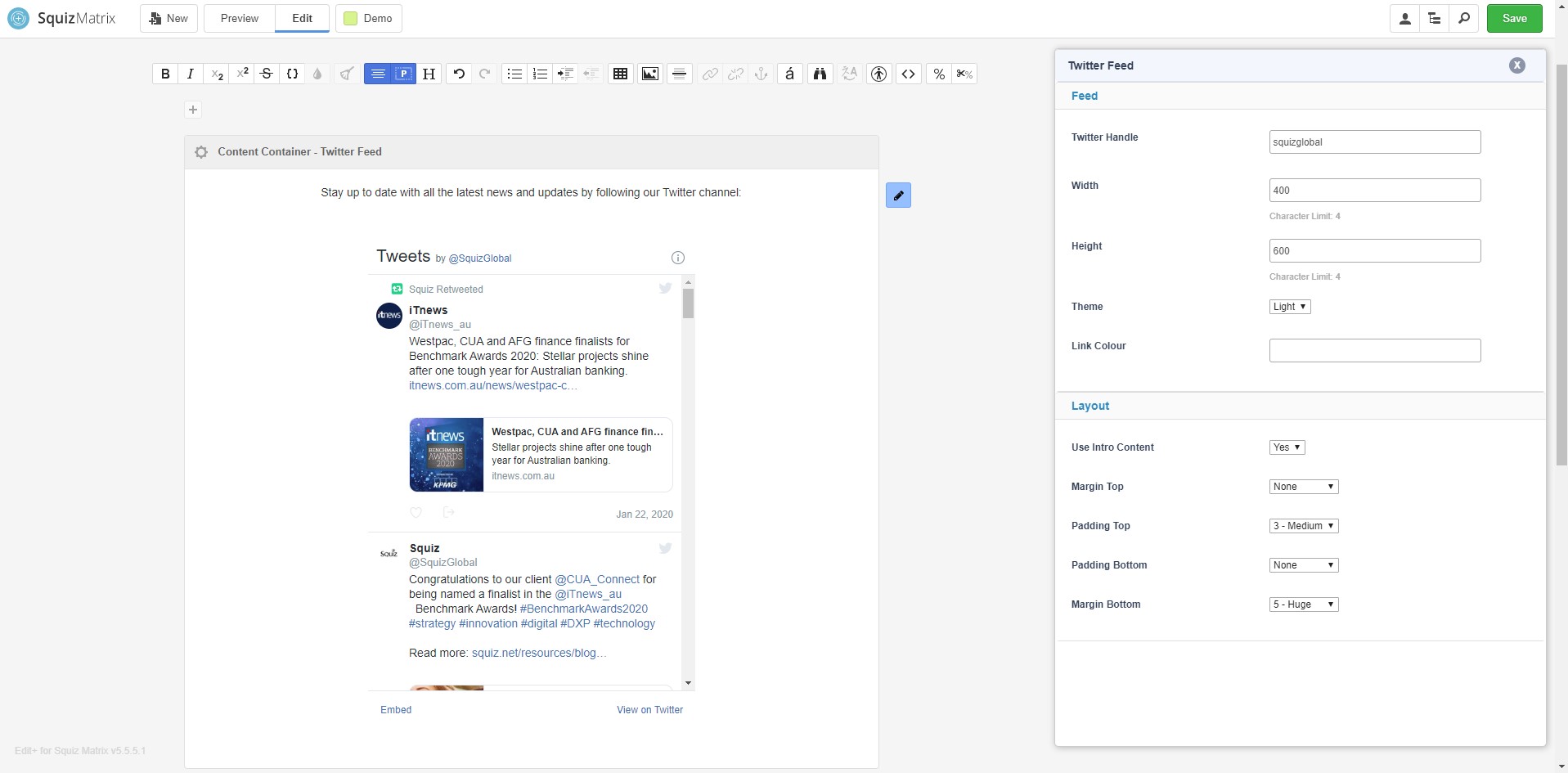Switch to Preview mode
This screenshot has height=773, width=1568.
[x=240, y=18]
